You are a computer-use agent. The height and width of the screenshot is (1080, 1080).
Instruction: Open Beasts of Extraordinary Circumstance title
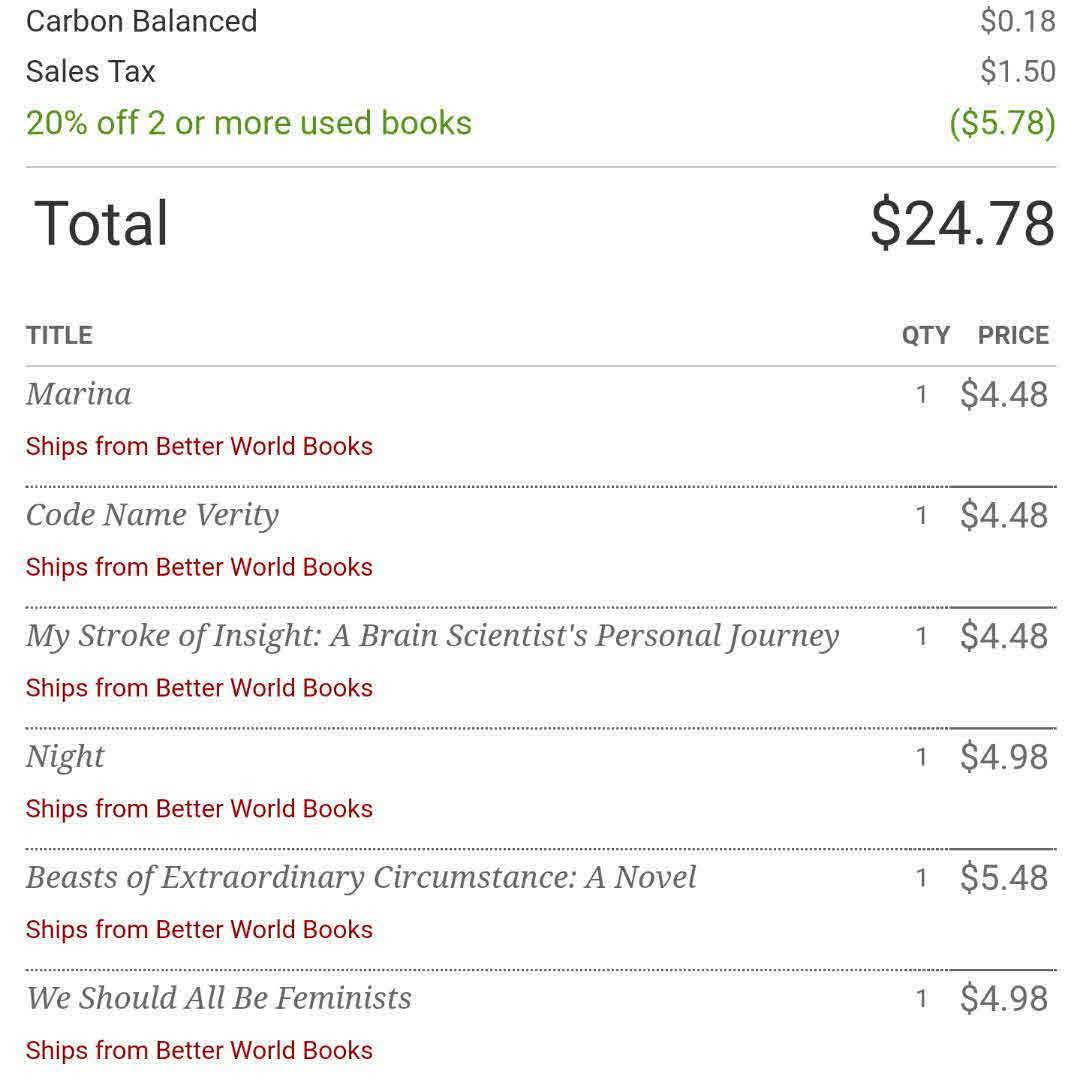point(361,878)
